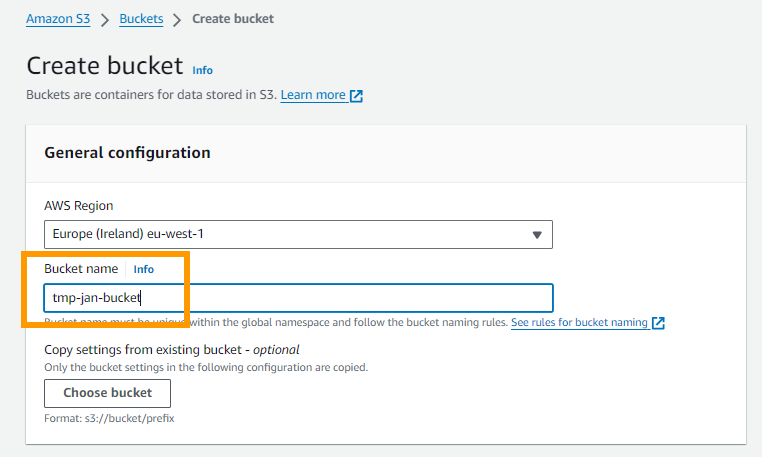Open the Amazon S3 breadcrumb link

click(58, 18)
